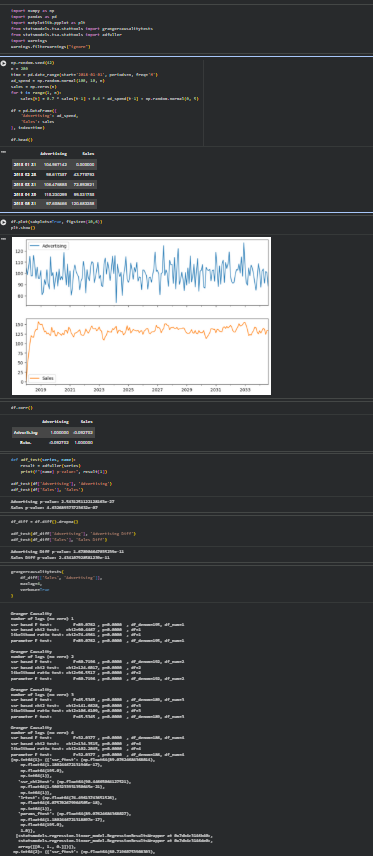Select number of lags (no zero) 4 line
Image resolution: width=373 pixels, height=856 pixels.
point(42,733)
